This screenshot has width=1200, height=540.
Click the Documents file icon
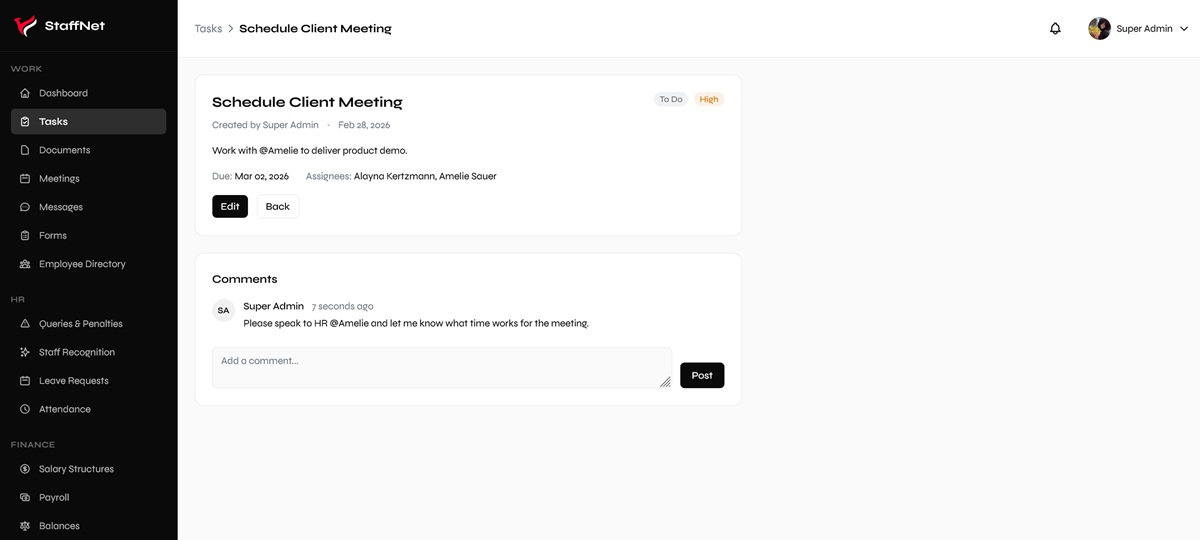[x=25, y=150]
